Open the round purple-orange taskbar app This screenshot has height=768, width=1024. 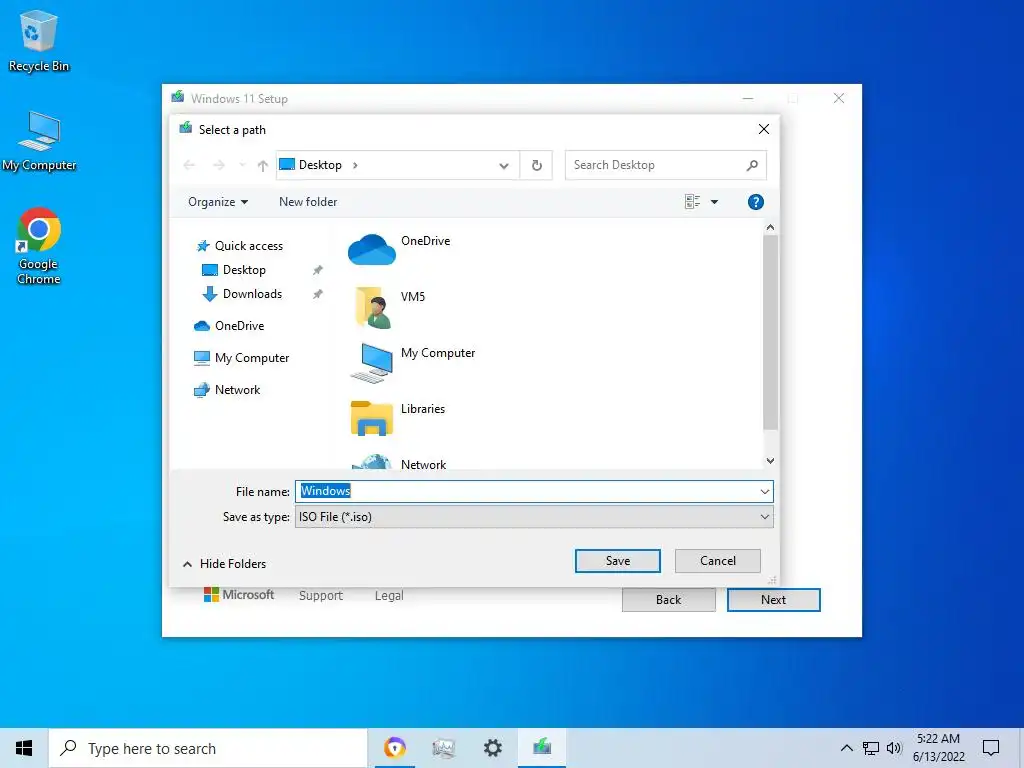(394, 748)
